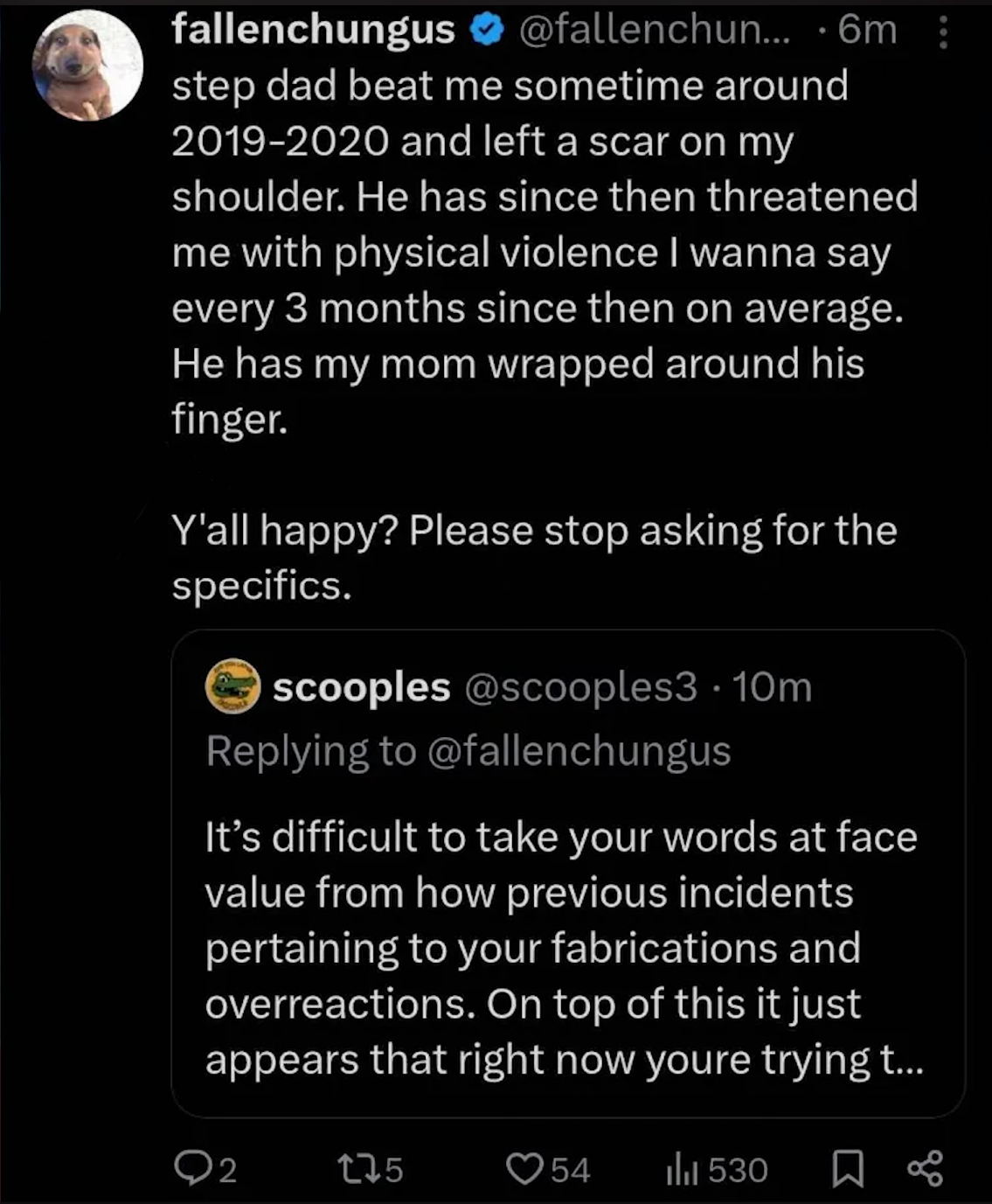Visit the @fallenchun... handle link

point(655,31)
